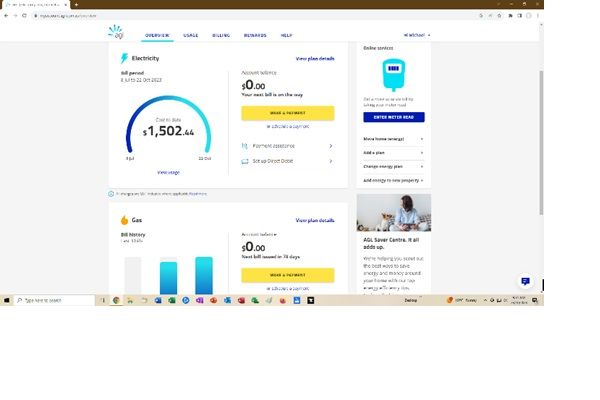Expand the Change energy plan option
The image size is (600, 400).
[x=393, y=165]
